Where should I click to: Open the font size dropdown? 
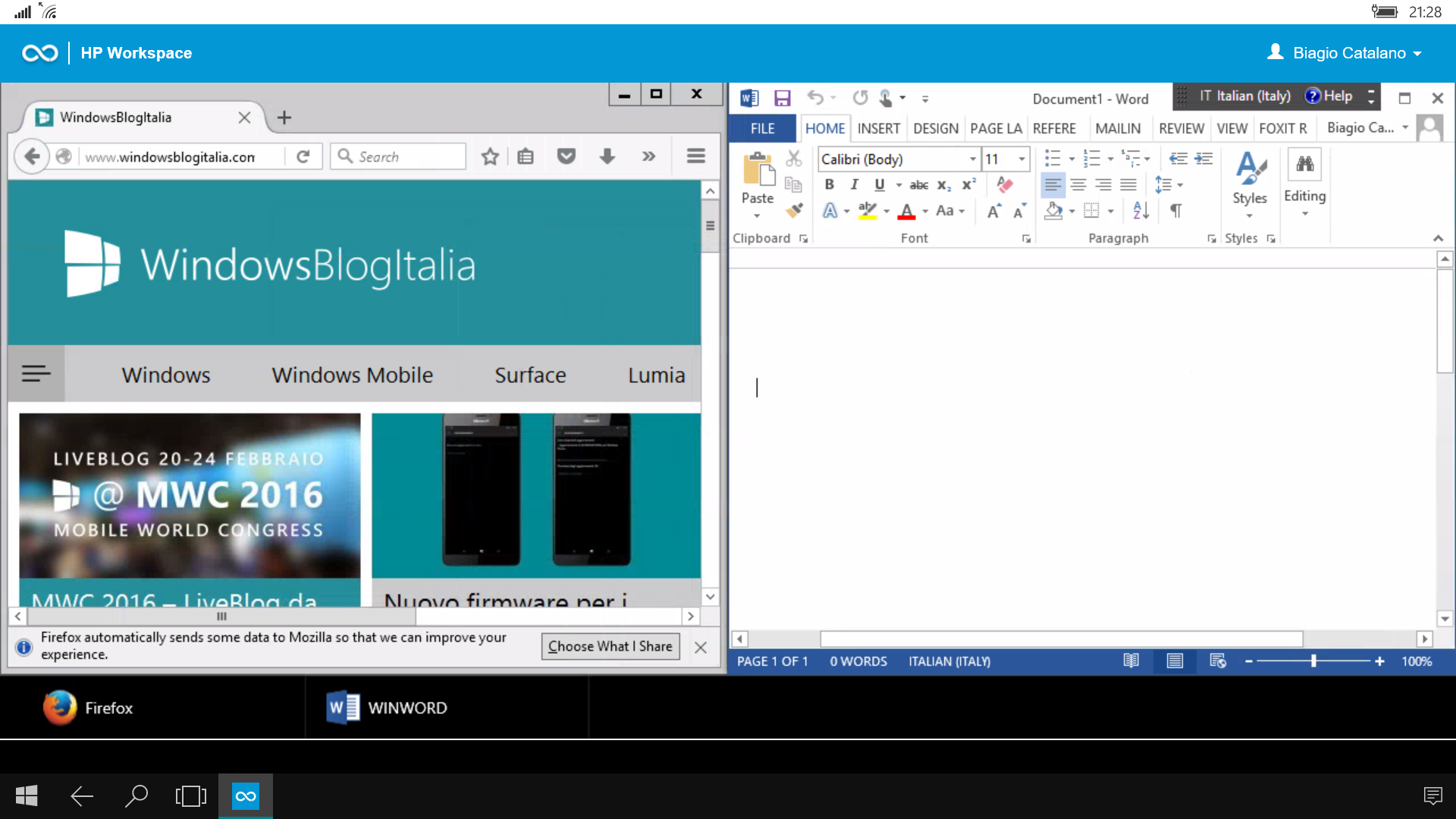[x=1021, y=159]
